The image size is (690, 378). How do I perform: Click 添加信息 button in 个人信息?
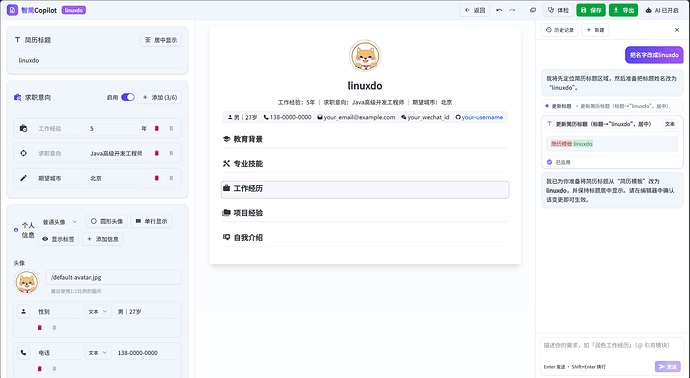[103, 239]
